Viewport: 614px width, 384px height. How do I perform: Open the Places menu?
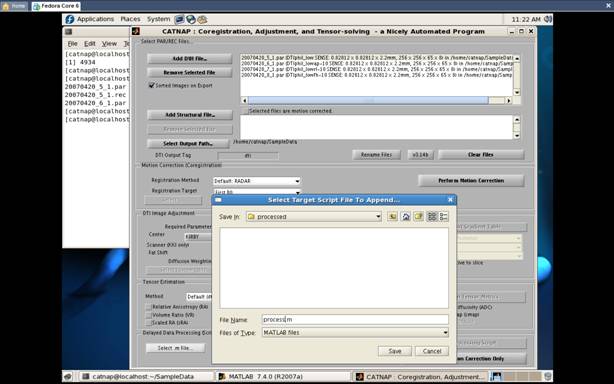(130, 19)
